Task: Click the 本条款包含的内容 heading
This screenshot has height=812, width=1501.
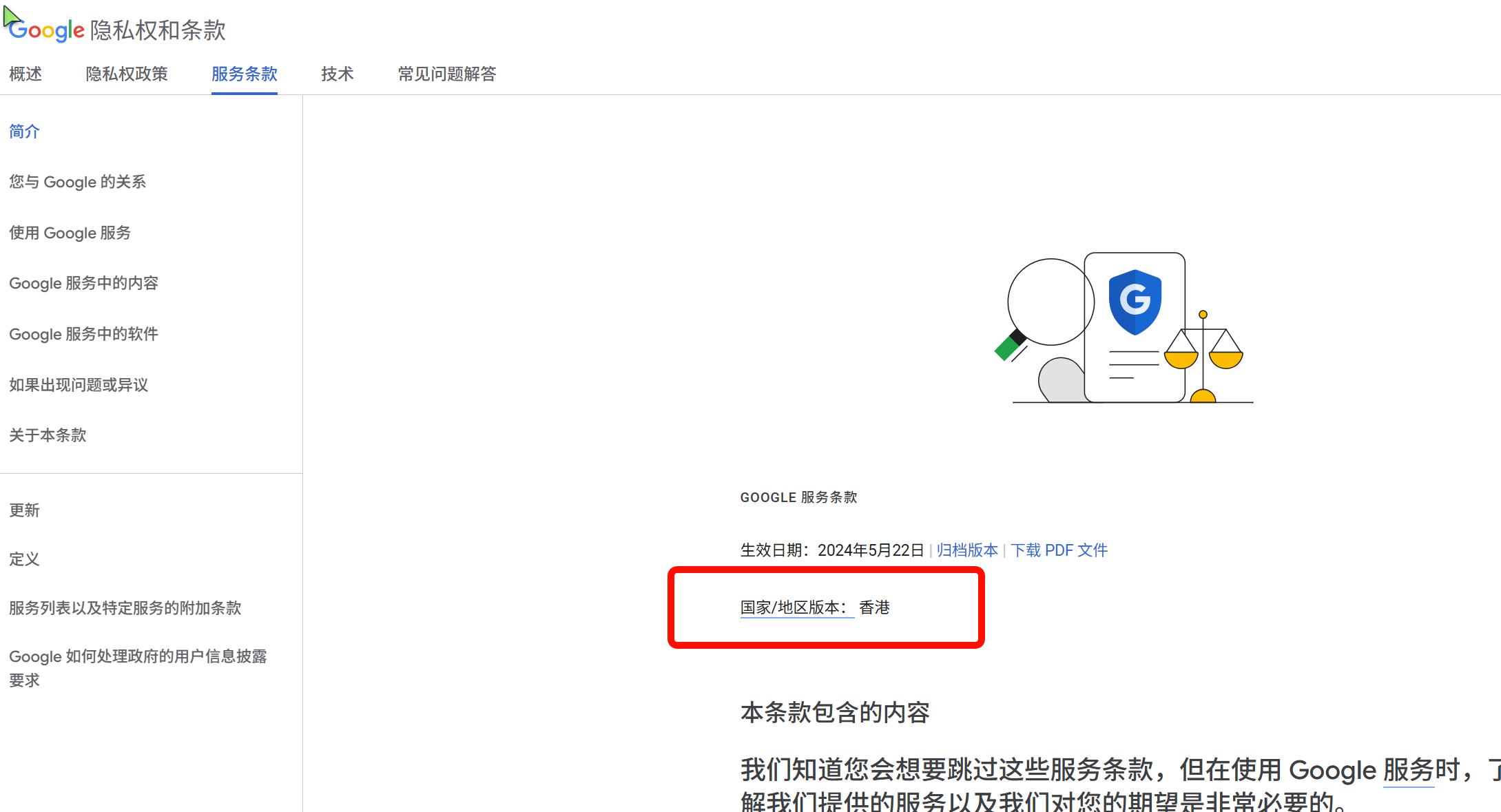Action: [835, 712]
